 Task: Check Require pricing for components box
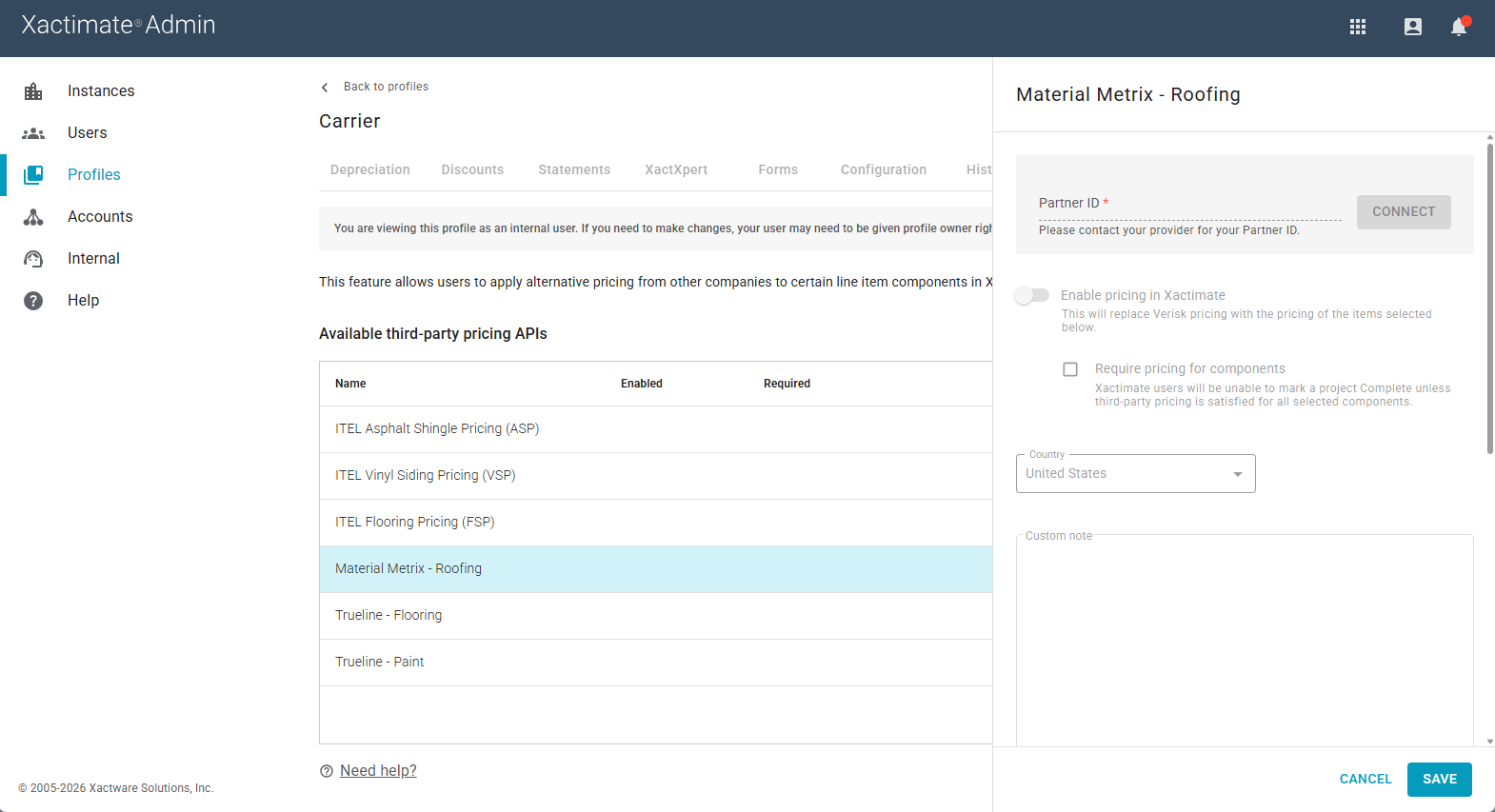pos(1070,369)
